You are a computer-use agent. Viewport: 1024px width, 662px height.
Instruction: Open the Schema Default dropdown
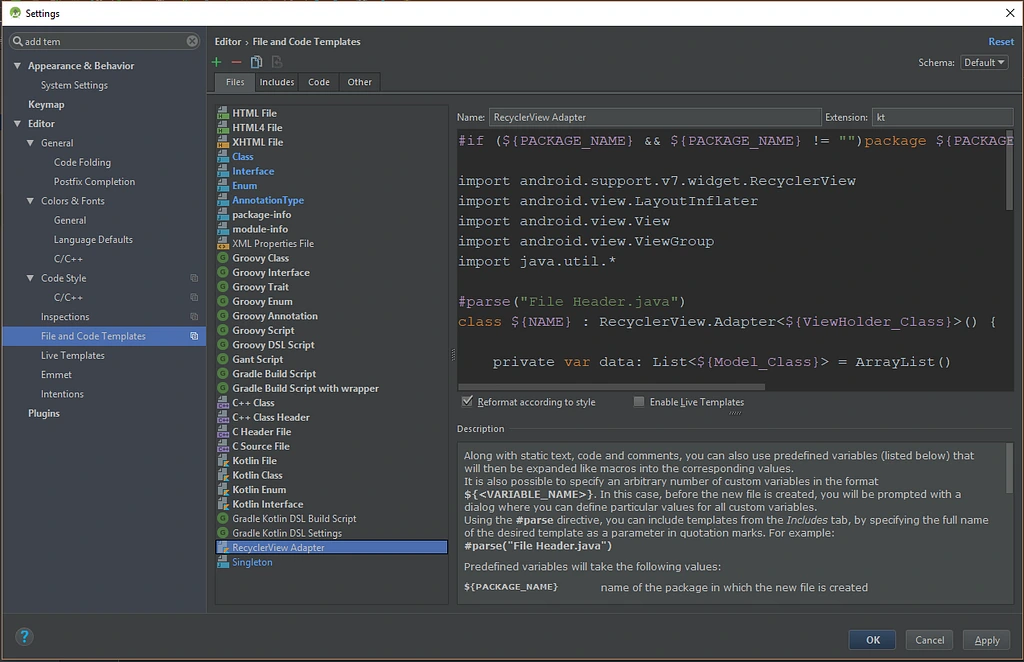pos(984,63)
